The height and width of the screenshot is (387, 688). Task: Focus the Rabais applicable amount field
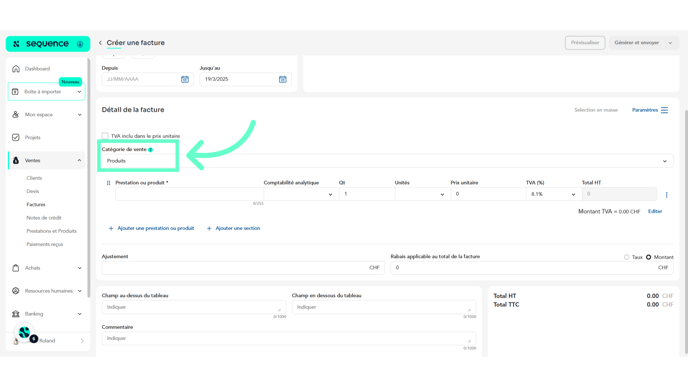pyautogui.click(x=532, y=268)
